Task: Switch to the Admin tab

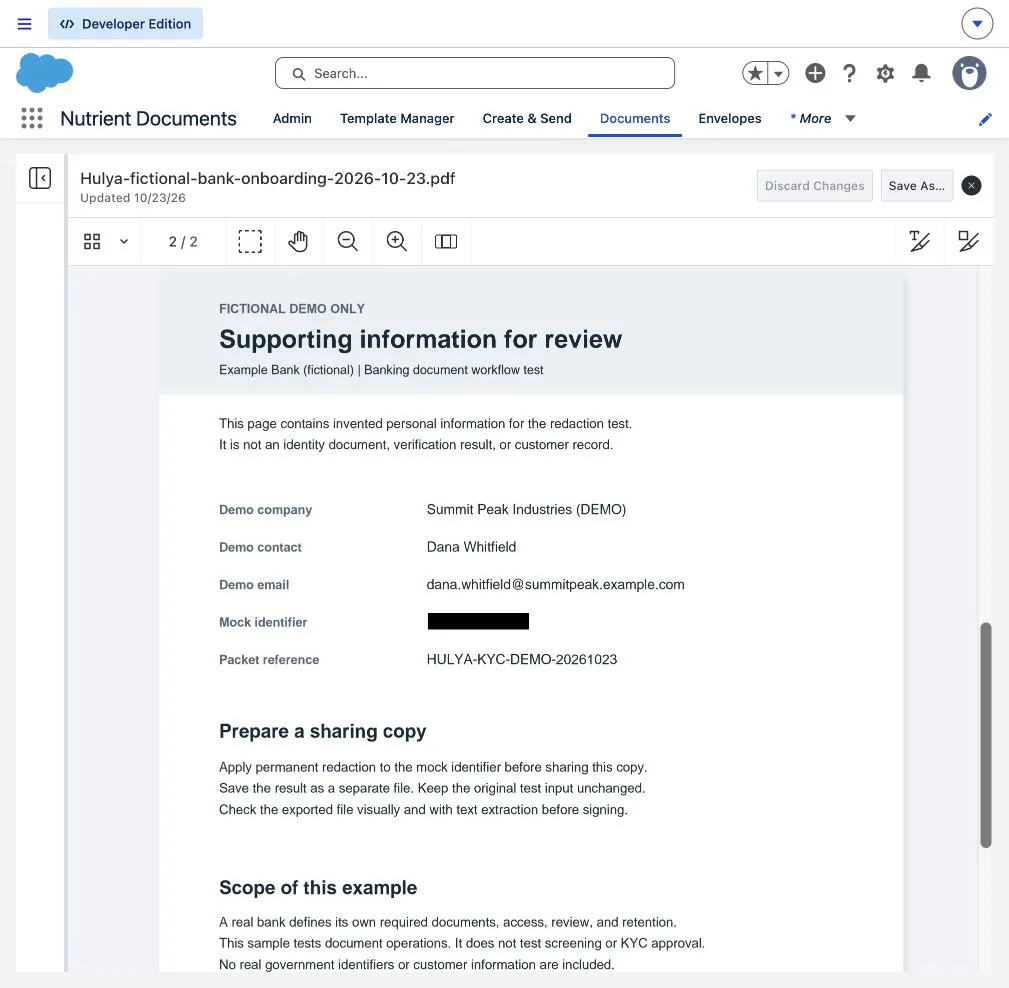Action: [x=292, y=118]
